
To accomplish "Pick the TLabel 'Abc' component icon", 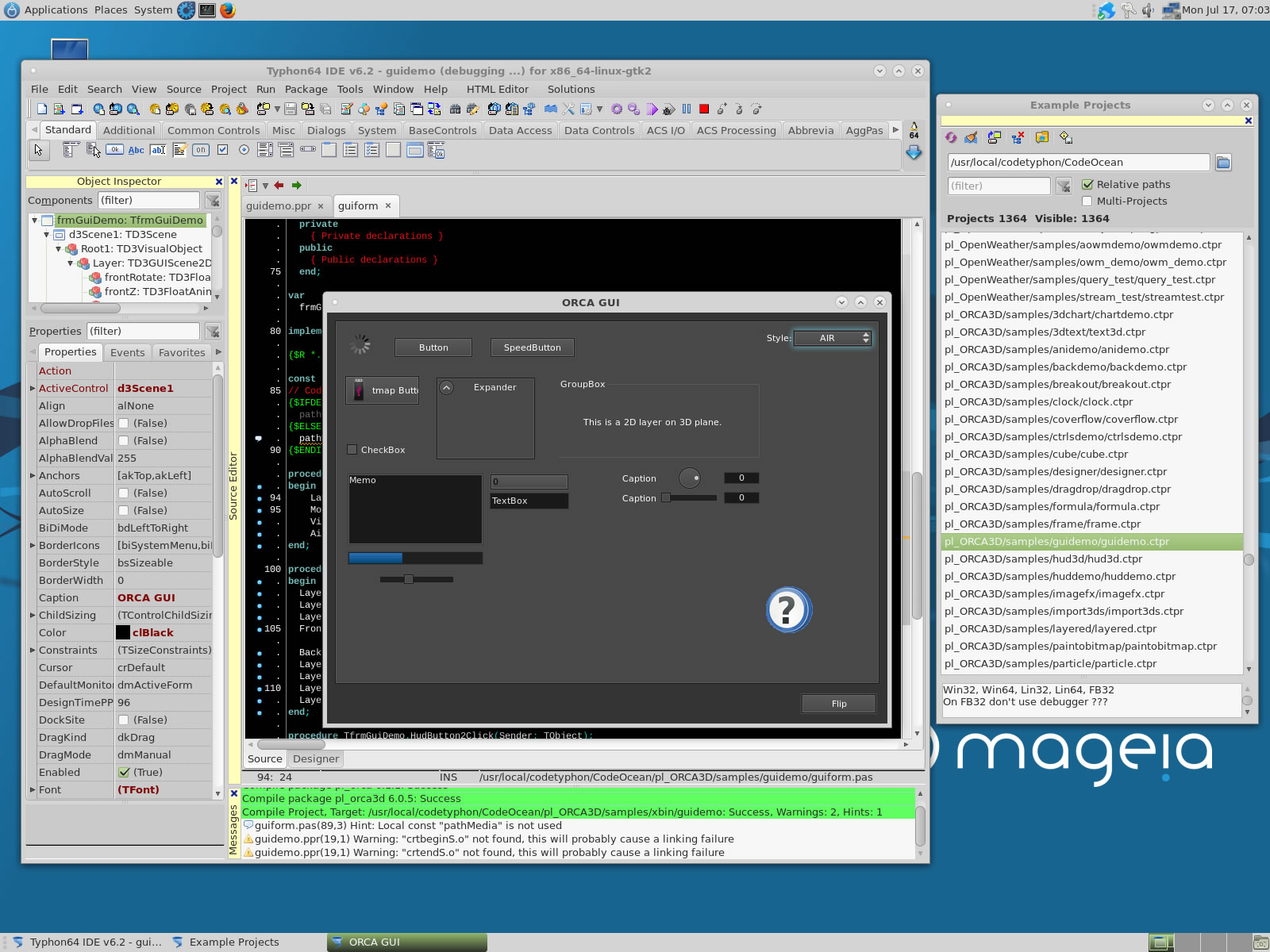I will pyautogui.click(x=137, y=150).
